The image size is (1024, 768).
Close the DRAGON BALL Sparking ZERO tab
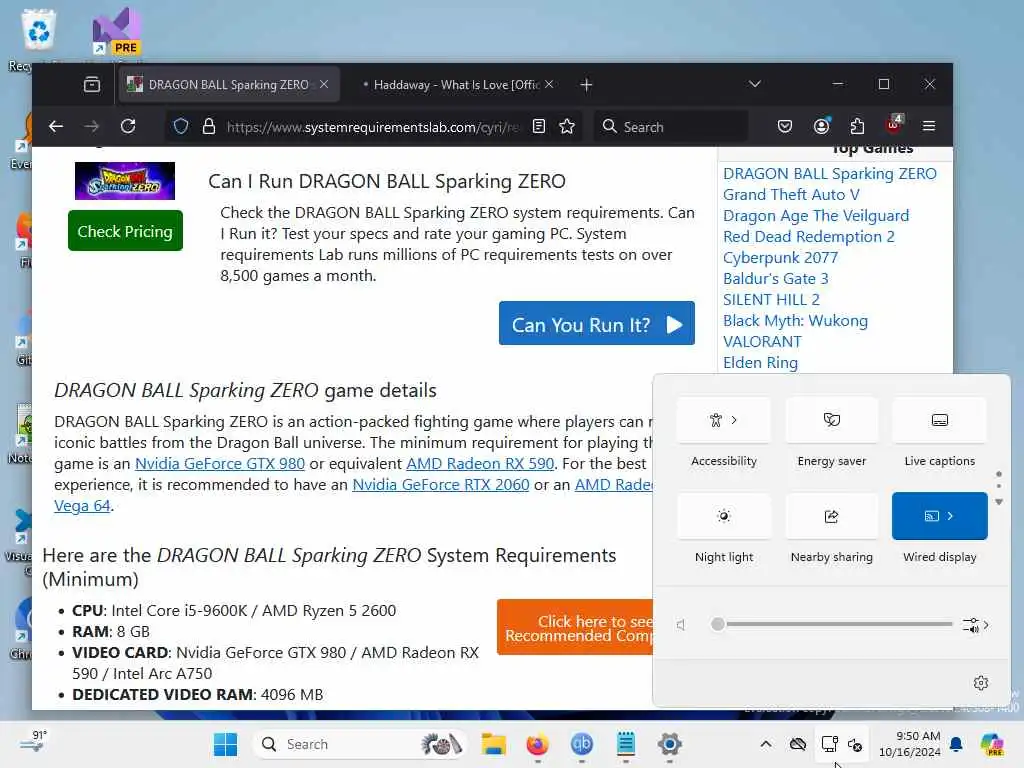[x=324, y=84]
